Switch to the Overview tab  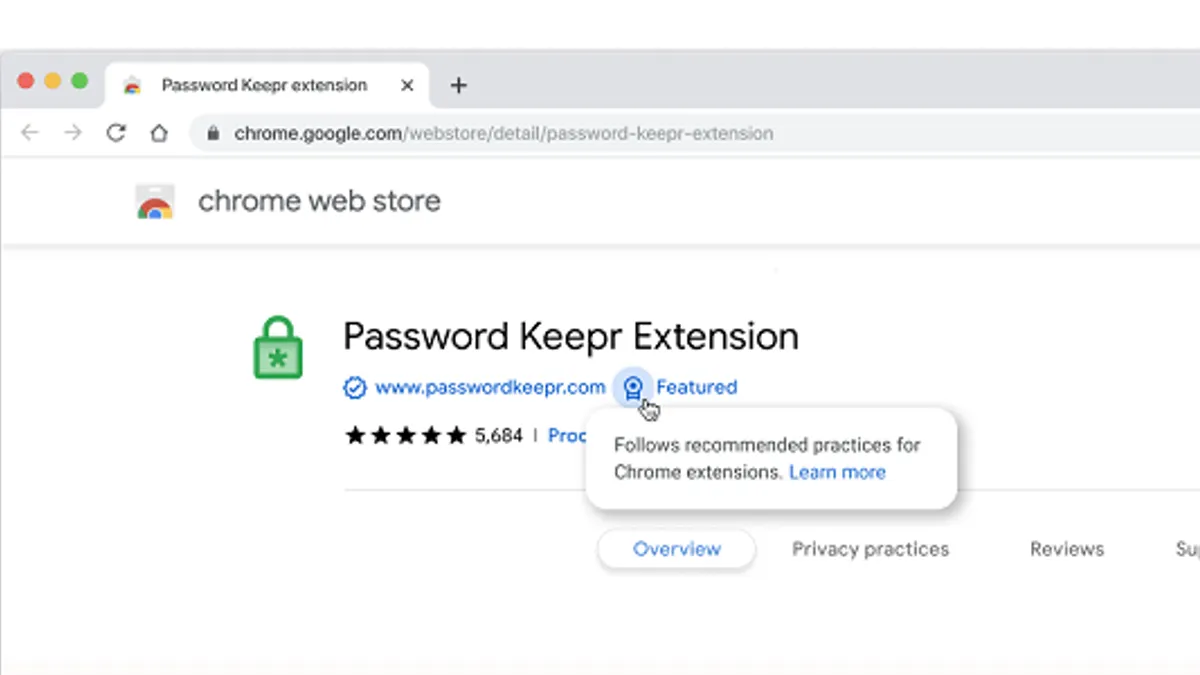pyautogui.click(x=677, y=549)
